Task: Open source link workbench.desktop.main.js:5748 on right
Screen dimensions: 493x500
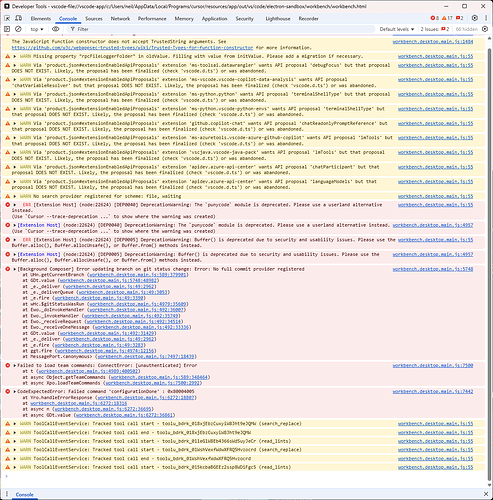Action: (433, 269)
